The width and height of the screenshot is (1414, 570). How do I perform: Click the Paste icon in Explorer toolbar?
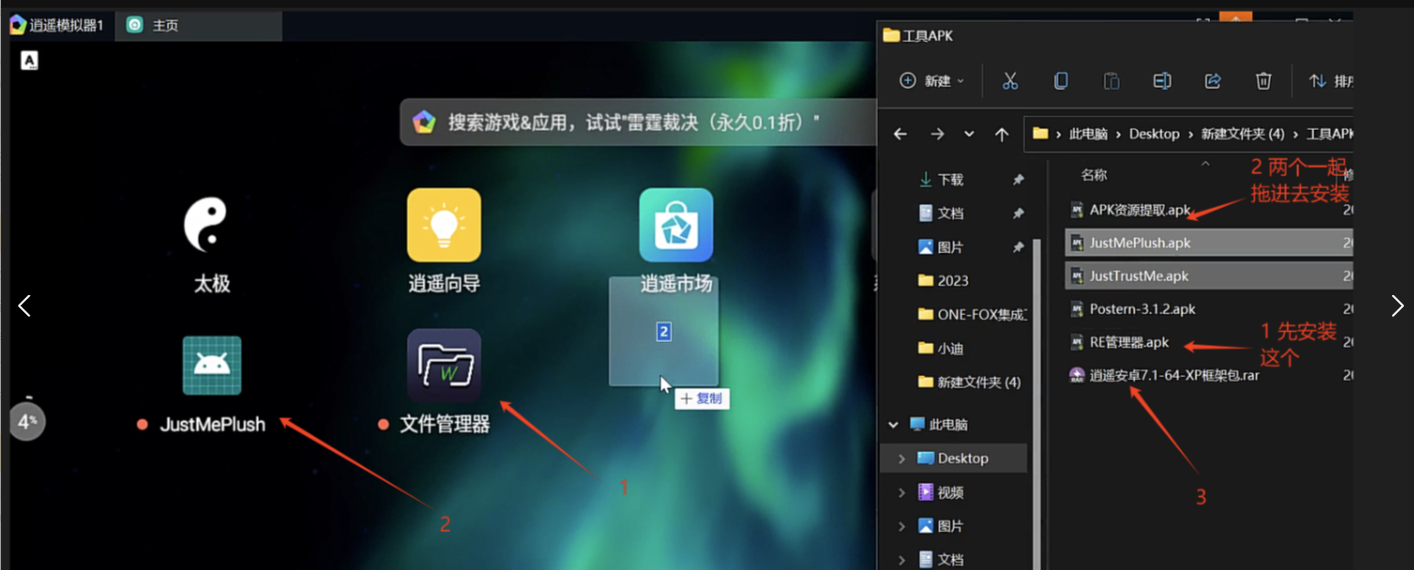point(1111,81)
